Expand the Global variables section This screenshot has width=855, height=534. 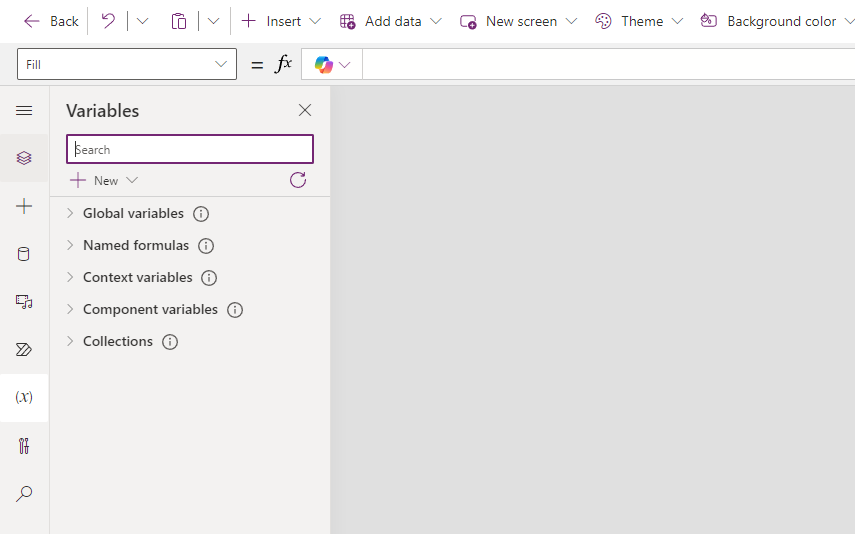click(70, 213)
